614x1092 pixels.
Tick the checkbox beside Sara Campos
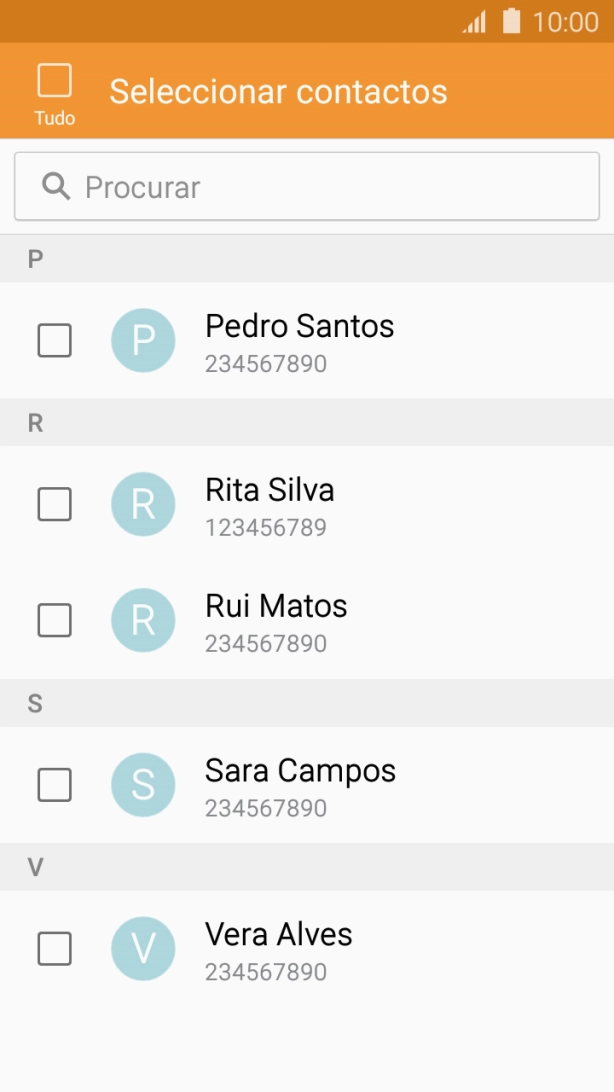[53, 785]
